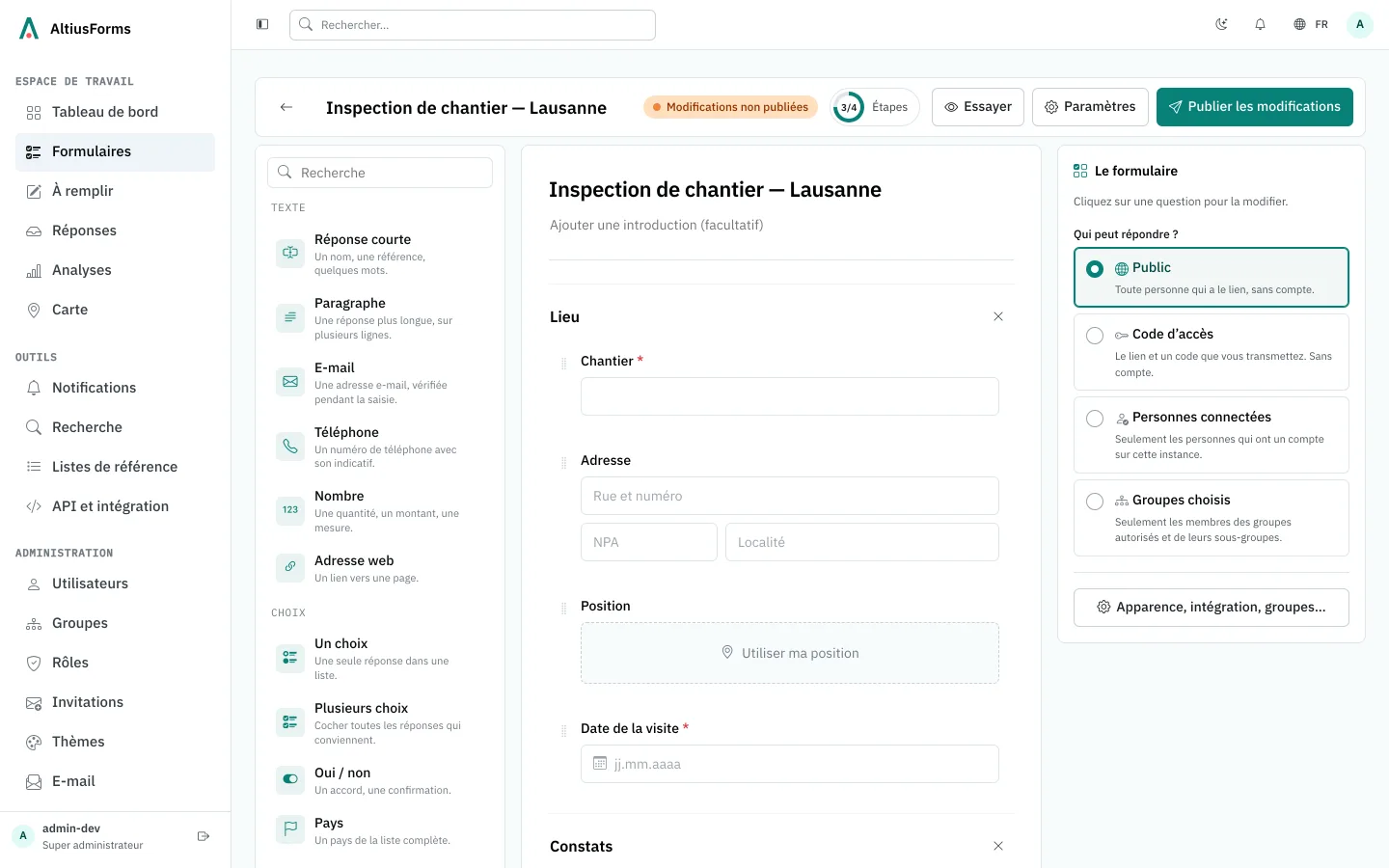Go to Analyses in sidebar

115,270
